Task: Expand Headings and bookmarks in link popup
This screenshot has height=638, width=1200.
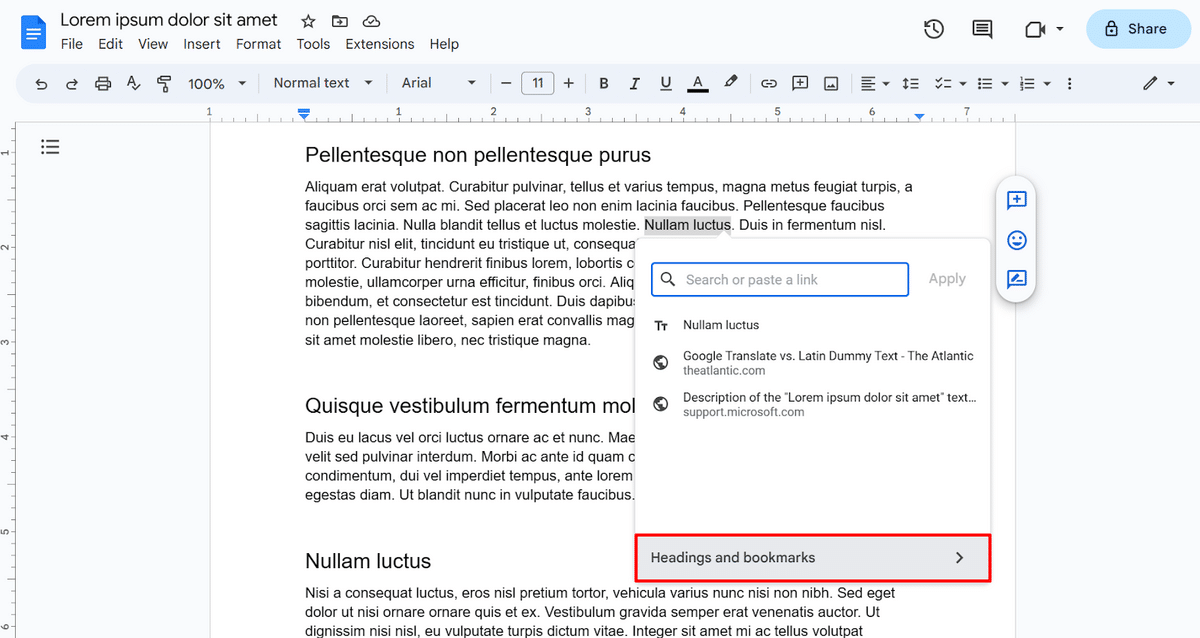Action: [812, 558]
